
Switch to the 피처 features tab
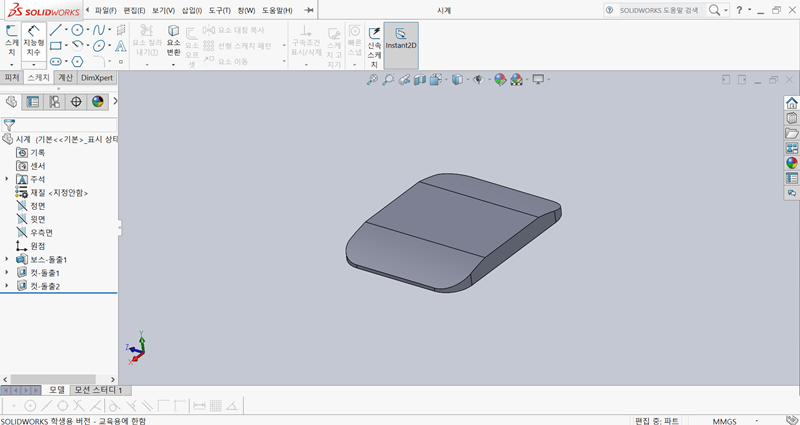pos(11,78)
